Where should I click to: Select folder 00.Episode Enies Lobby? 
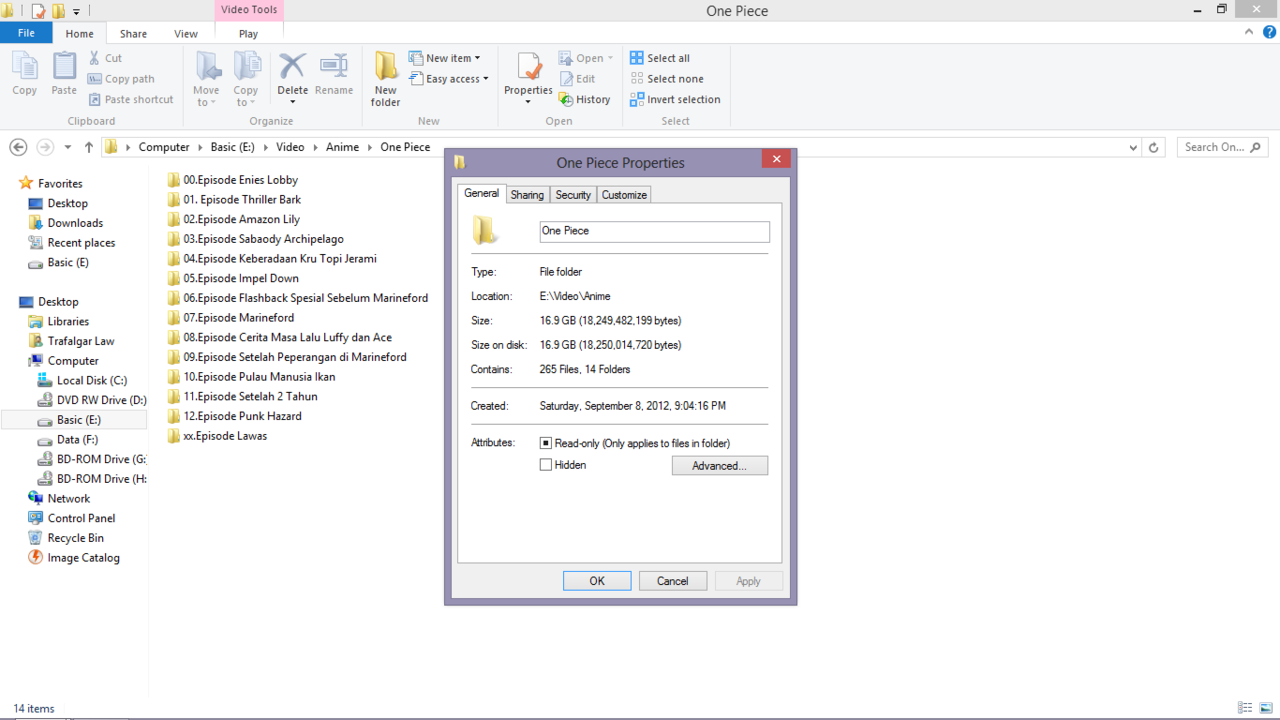[x=233, y=180]
